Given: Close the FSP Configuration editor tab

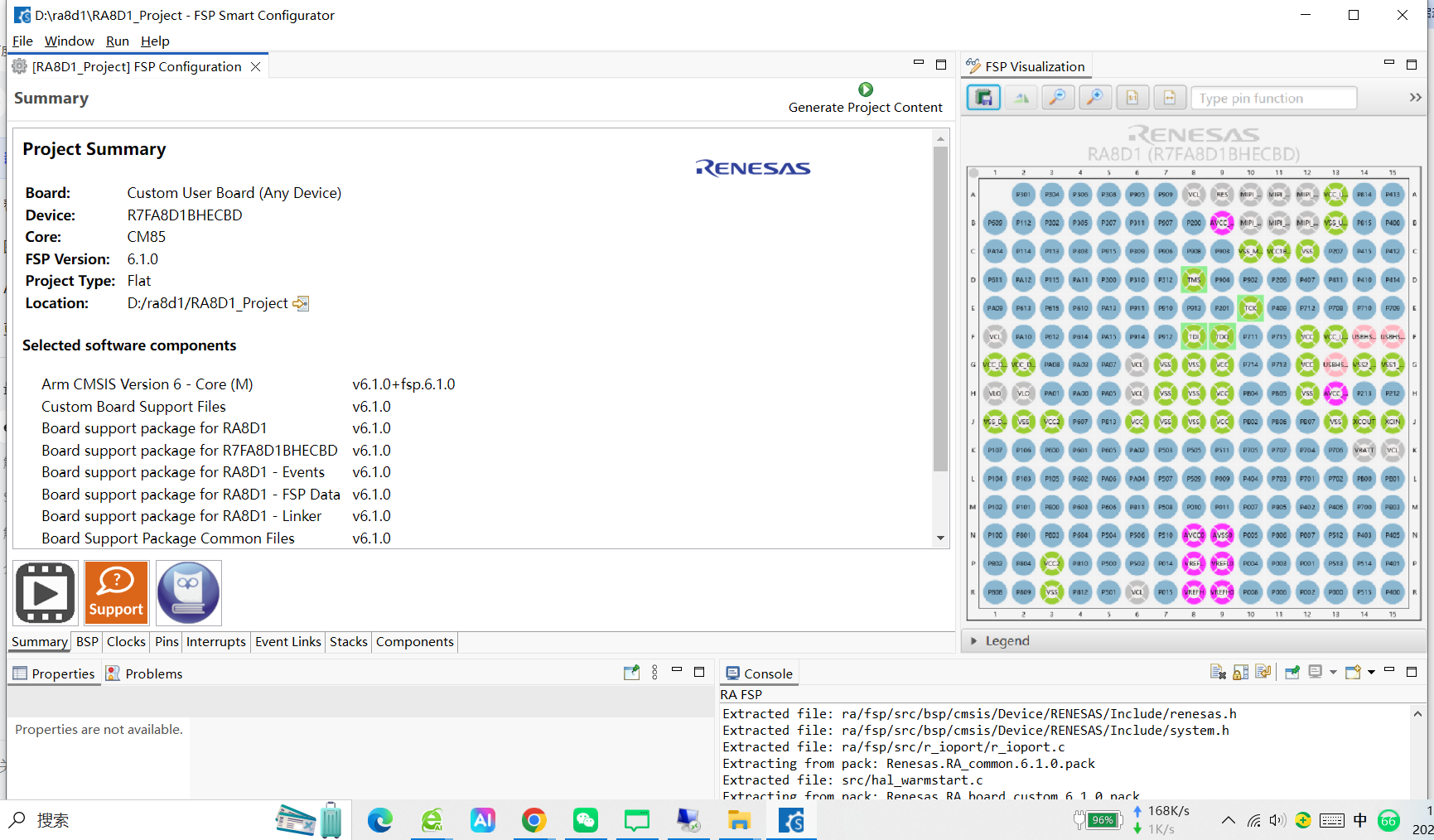Looking at the screenshot, I should (256, 66).
